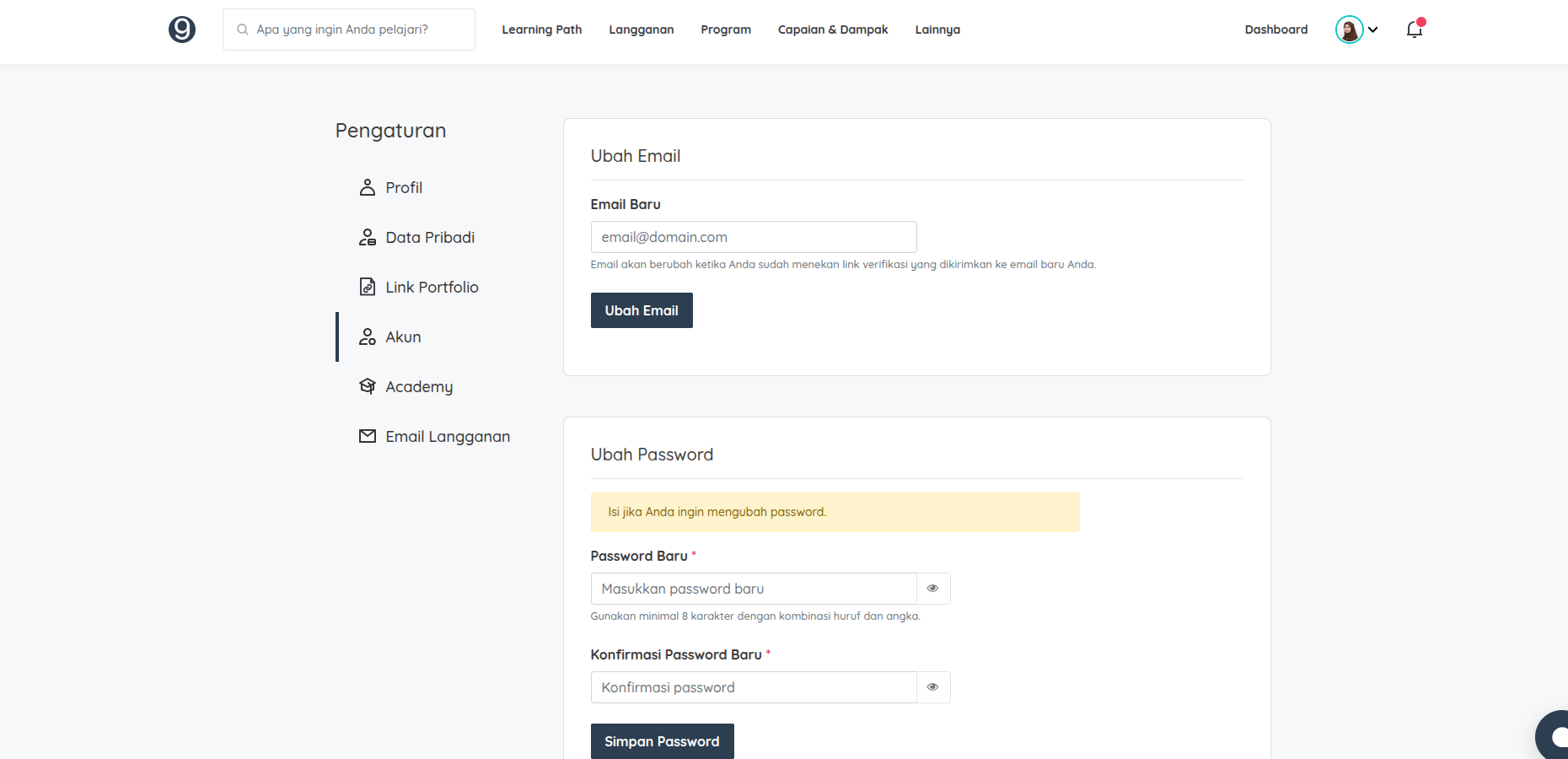
Task: Click the Data Pribadi sidebar icon
Action: tap(368, 237)
